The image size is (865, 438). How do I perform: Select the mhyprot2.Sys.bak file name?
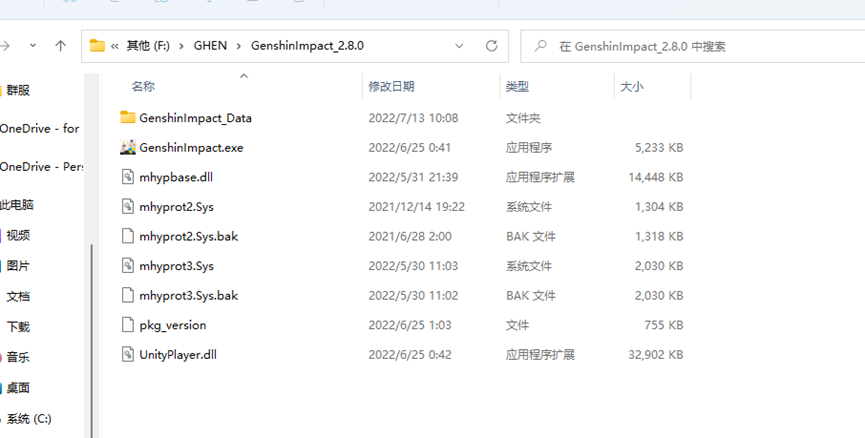pos(189,236)
